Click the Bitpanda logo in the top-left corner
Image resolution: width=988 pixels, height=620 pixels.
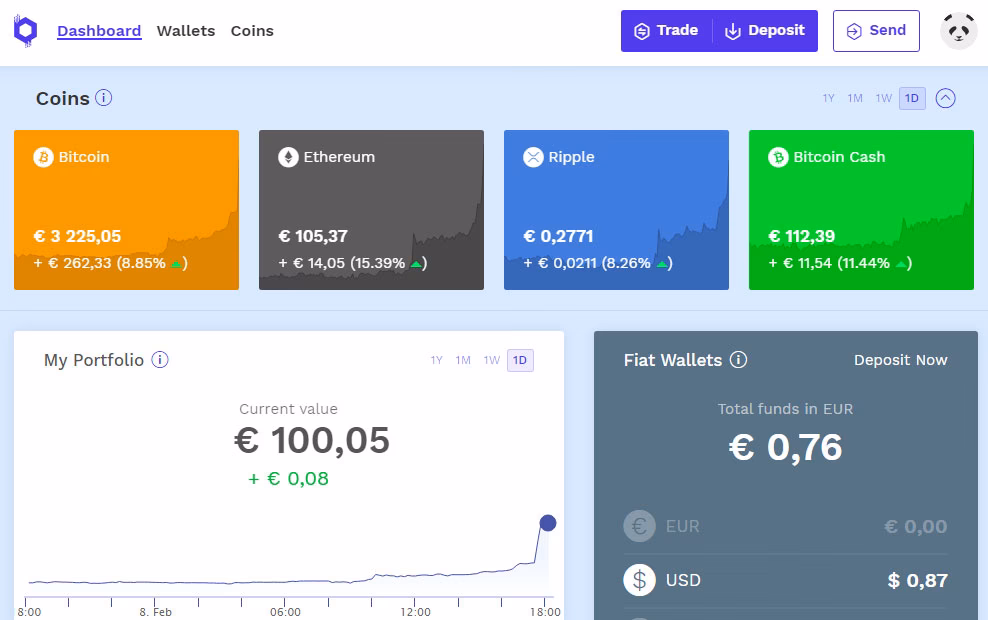[x=25, y=30]
